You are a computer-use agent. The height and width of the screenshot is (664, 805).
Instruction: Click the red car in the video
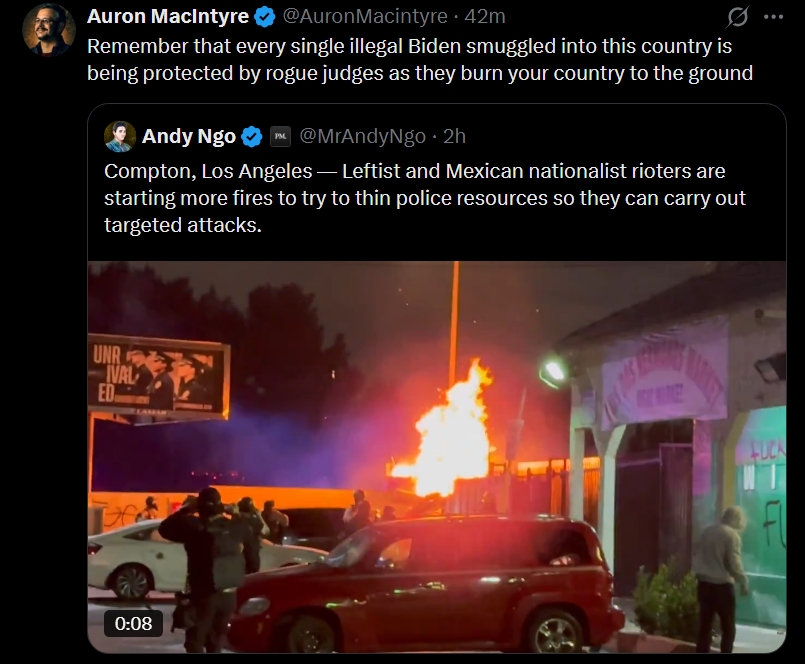click(421, 583)
